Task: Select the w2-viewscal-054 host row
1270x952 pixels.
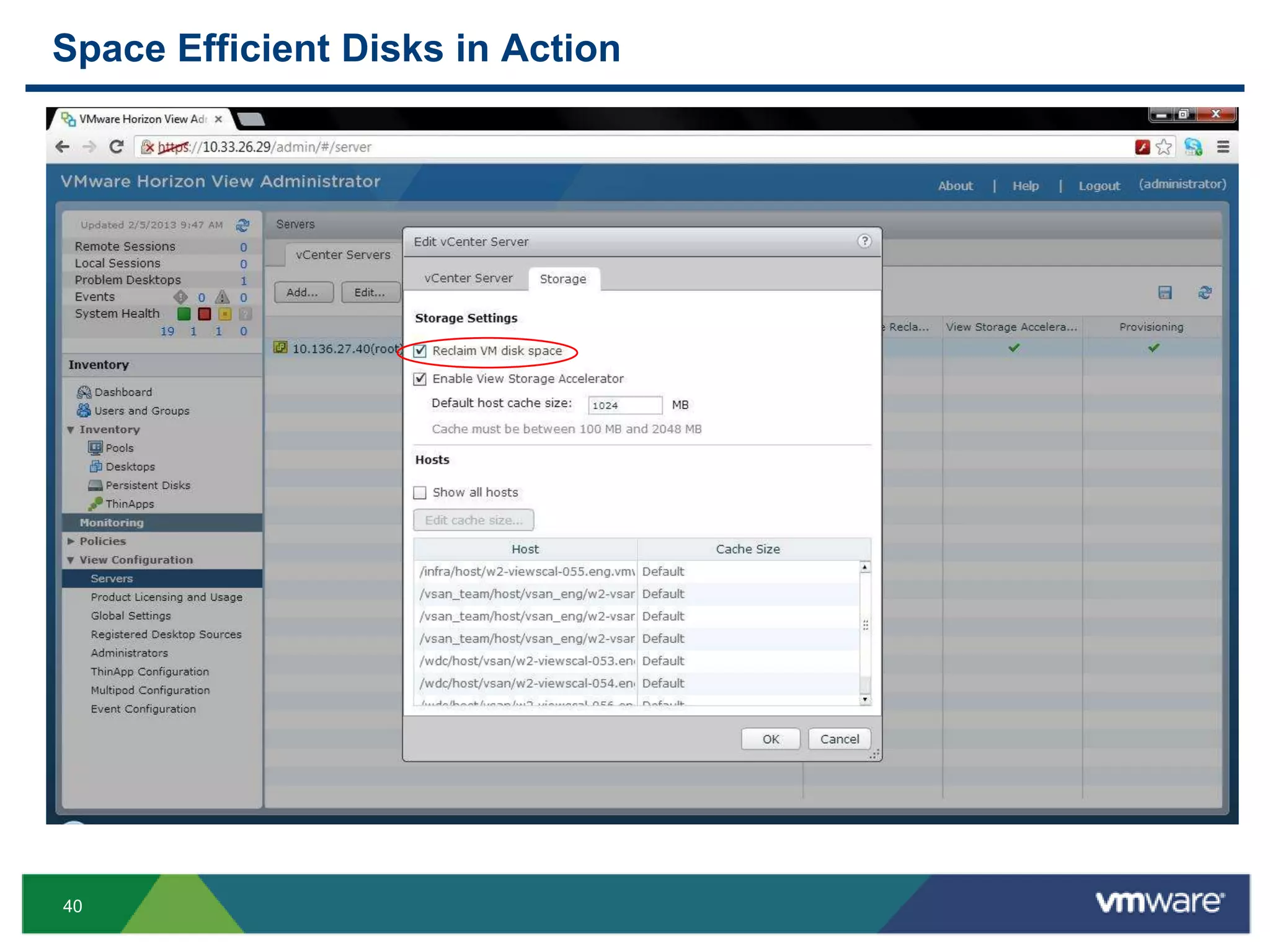Action: (x=637, y=683)
